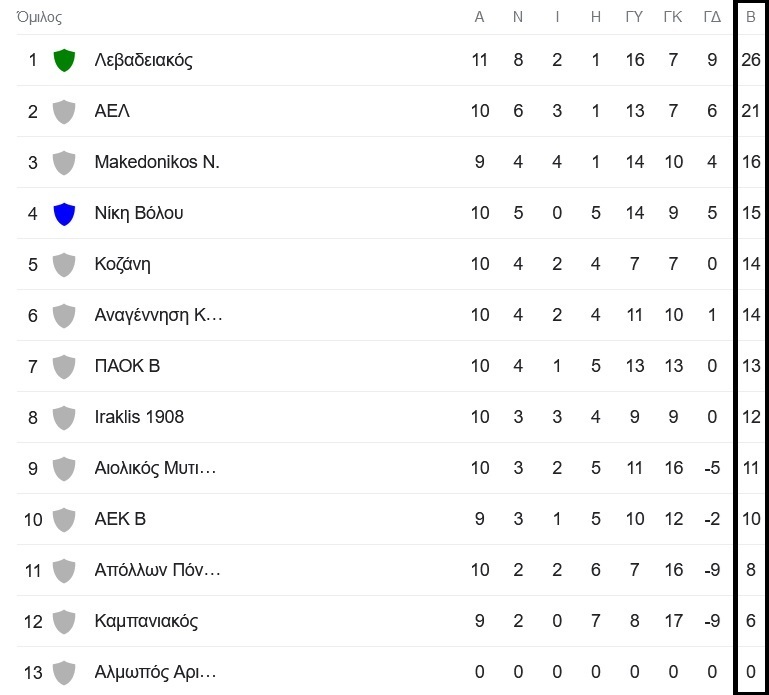Screen dimensions: 769x695
Task: Click the Όμιλος group header label
Action: 39,17
